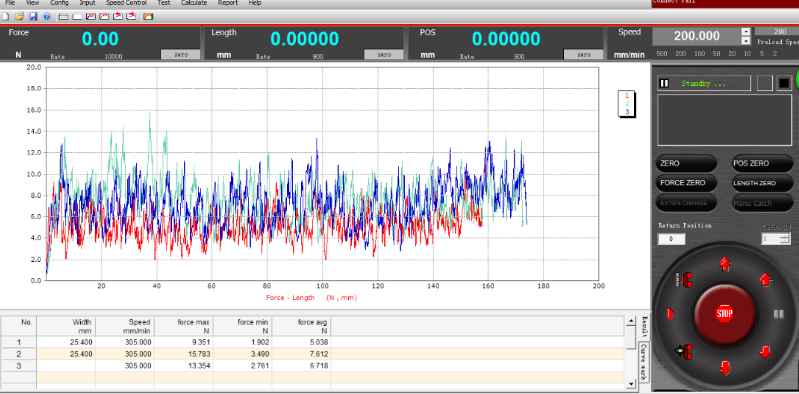Click the red curve 1 entry in the legend
This screenshot has width=799, height=394.
[627, 95]
